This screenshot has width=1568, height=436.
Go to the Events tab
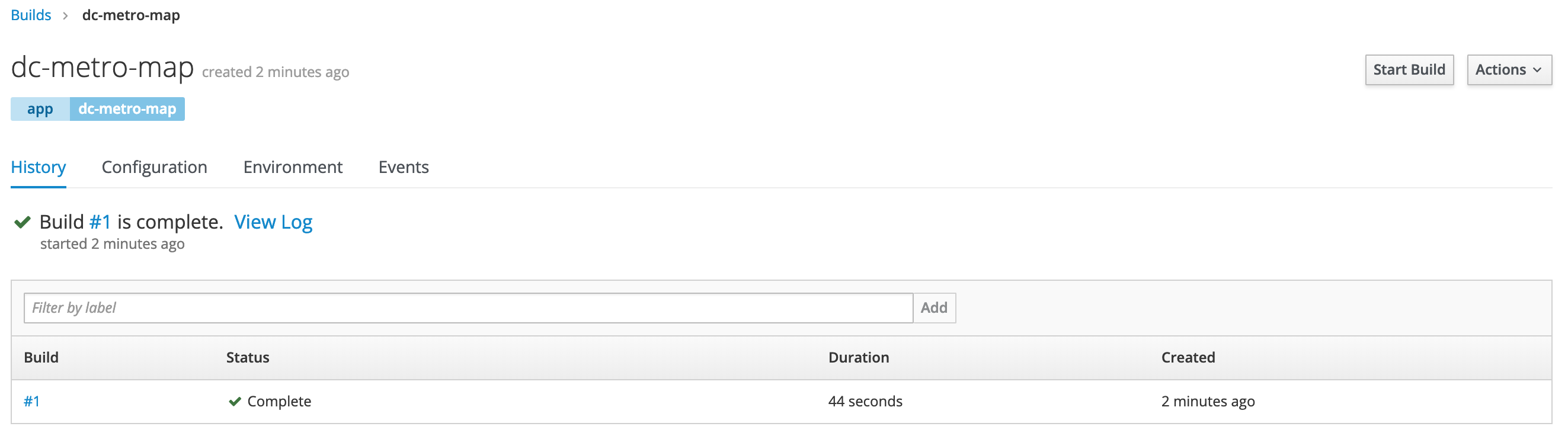coord(404,167)
